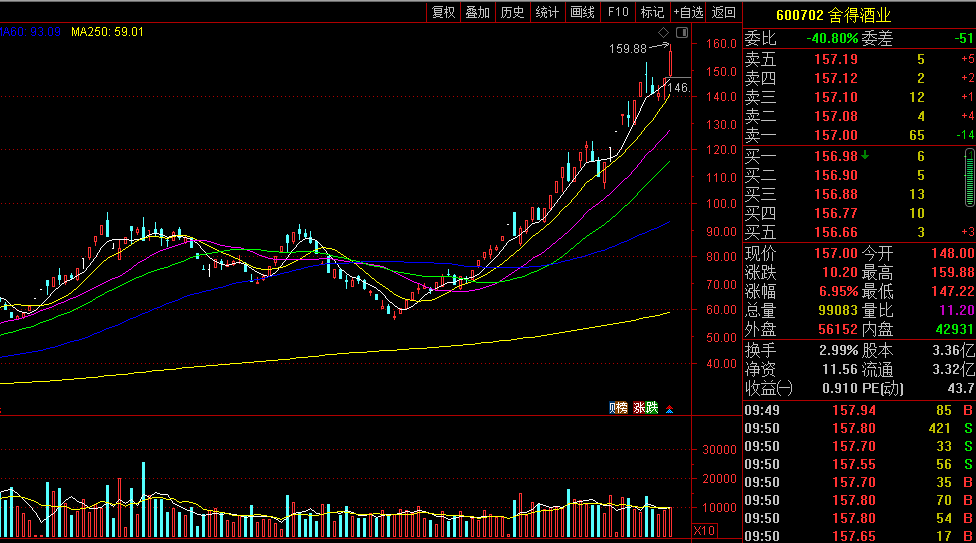Click the 财榜 badge below the chart
The width and height of the screenshot is (976, 543).
618,408
